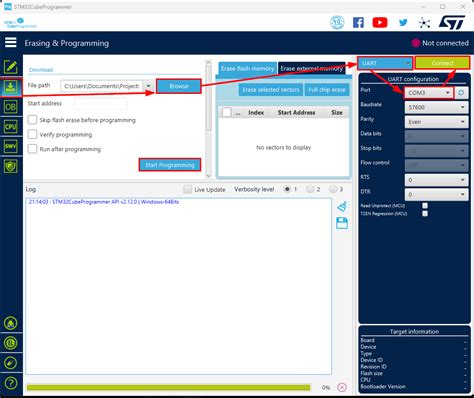Image resolution: width=474 pixels, height=398 pixels.
Task: Open the beta firmware upgrade icon
Action: [11, 323]
